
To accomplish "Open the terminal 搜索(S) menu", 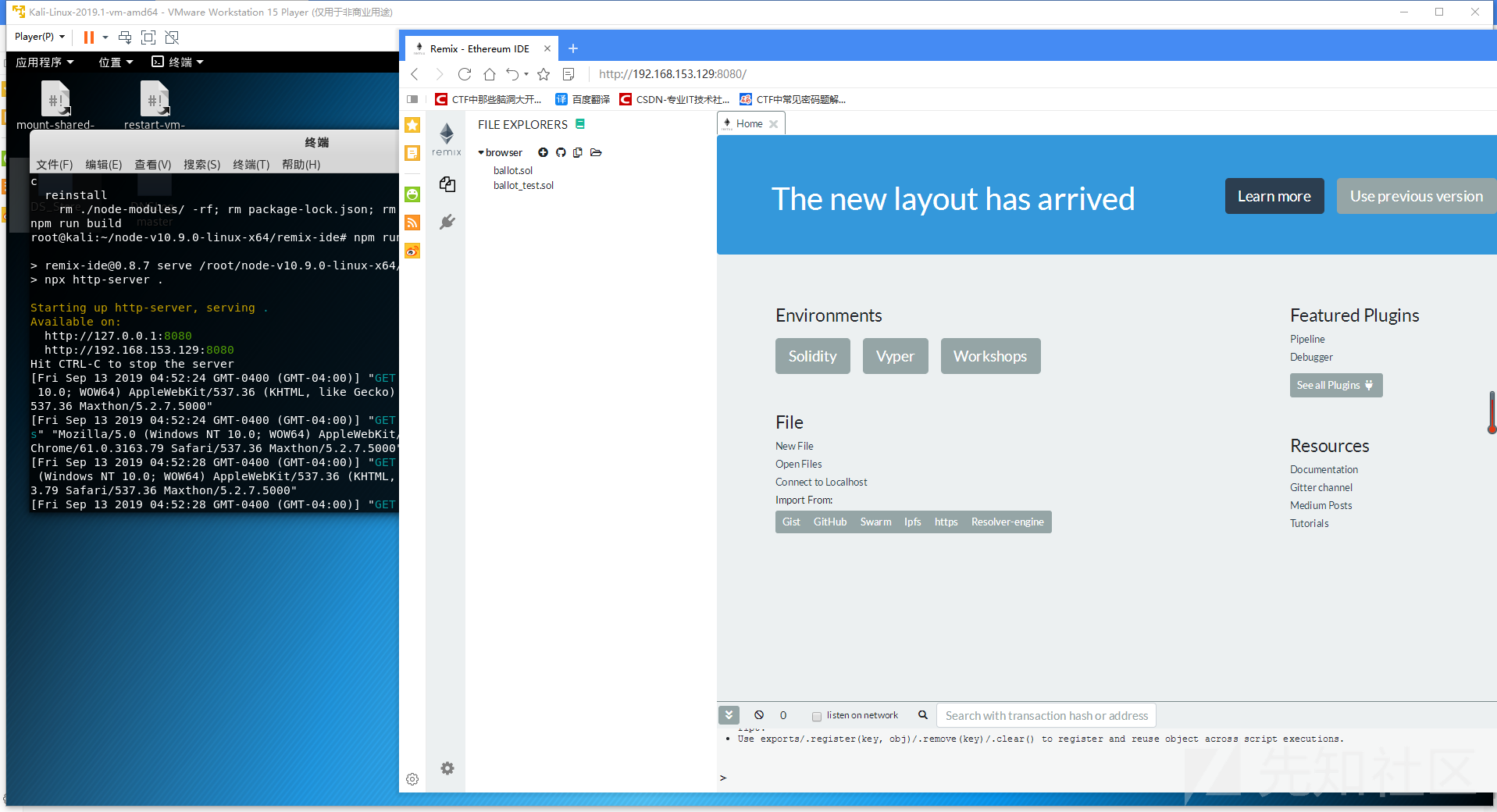I will tap(202, 165).
